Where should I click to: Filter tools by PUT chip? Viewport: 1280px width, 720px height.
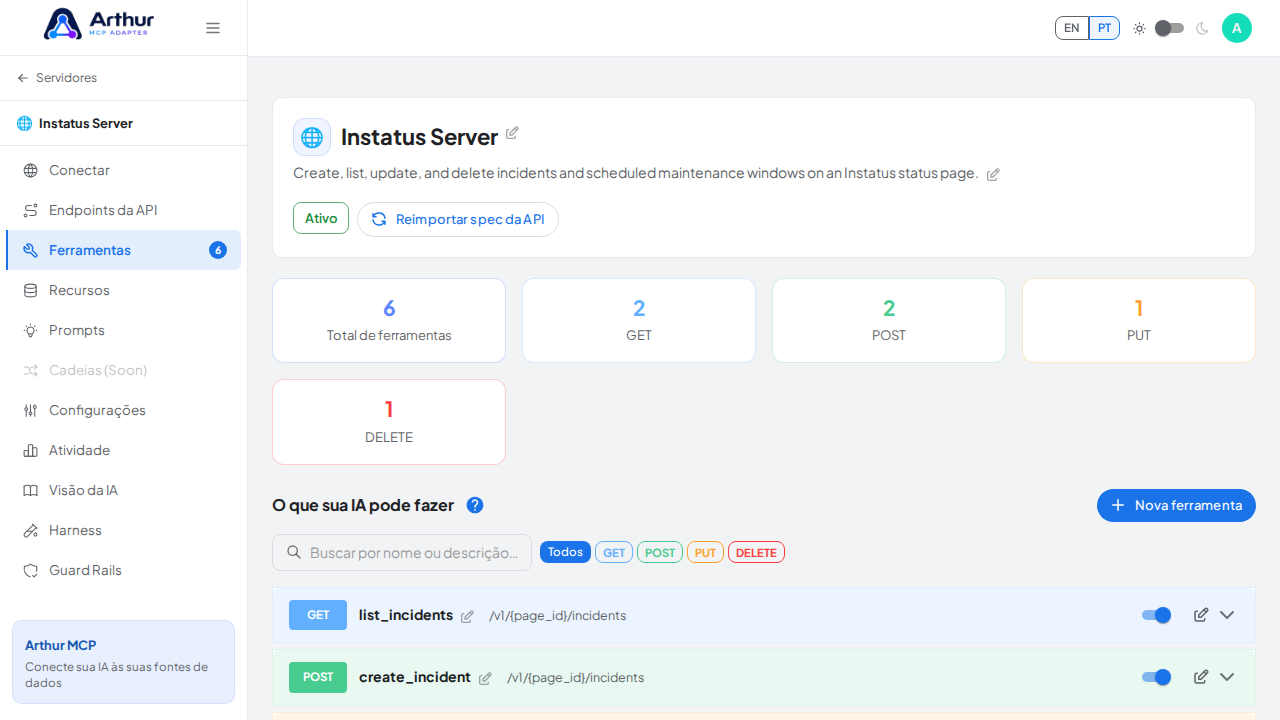point(705,552)
